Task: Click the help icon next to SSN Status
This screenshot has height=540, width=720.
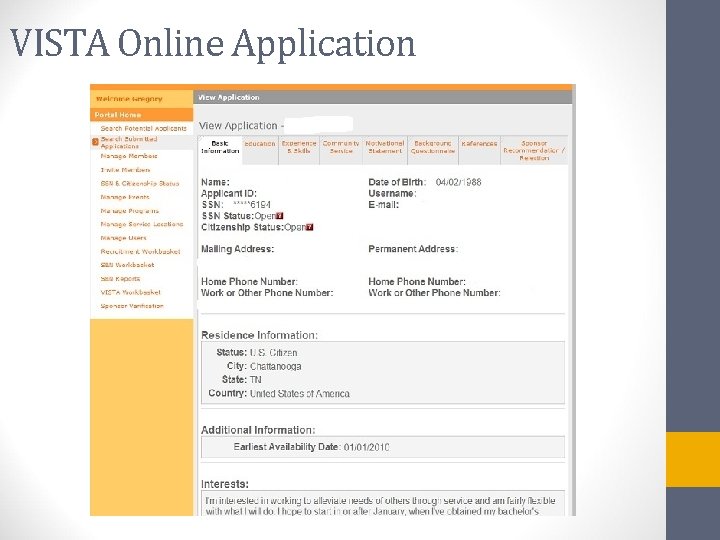Action: [x=280, y=216]
